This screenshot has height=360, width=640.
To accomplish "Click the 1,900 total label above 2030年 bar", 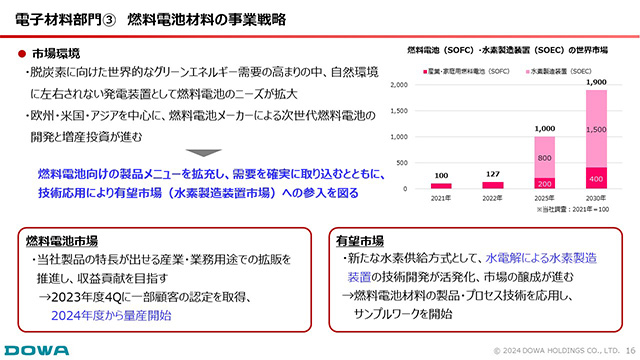I will point(596,82).
